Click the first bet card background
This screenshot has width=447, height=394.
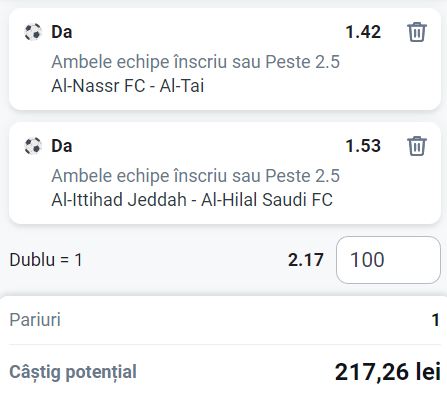pos(225,59)
